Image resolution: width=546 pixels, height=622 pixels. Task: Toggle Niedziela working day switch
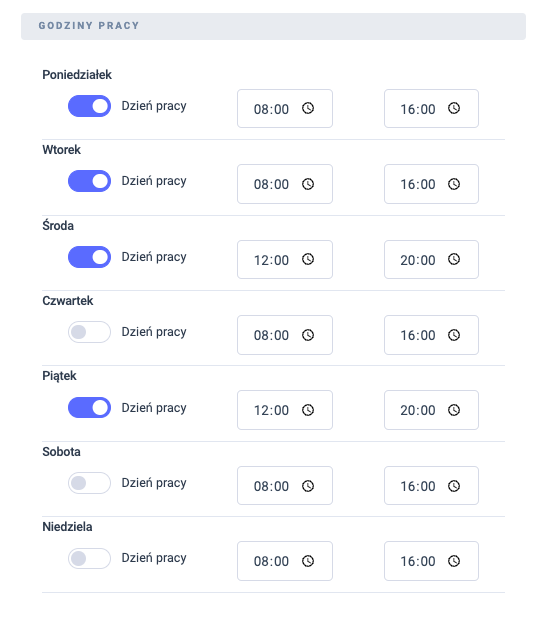tap(89, 558)
